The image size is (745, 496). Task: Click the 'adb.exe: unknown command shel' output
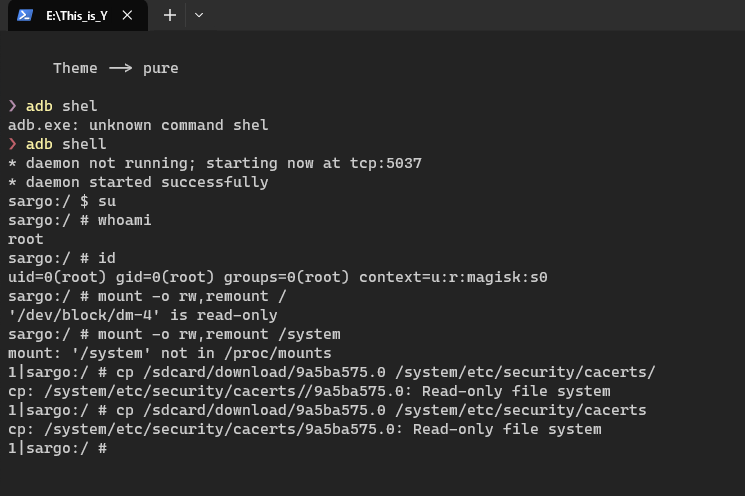click(138, 125)
